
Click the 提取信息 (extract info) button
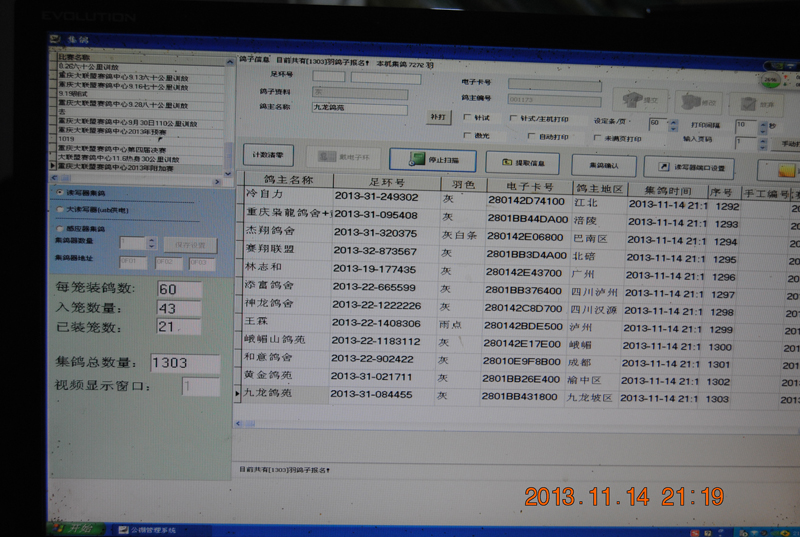[x=522, y=163]
